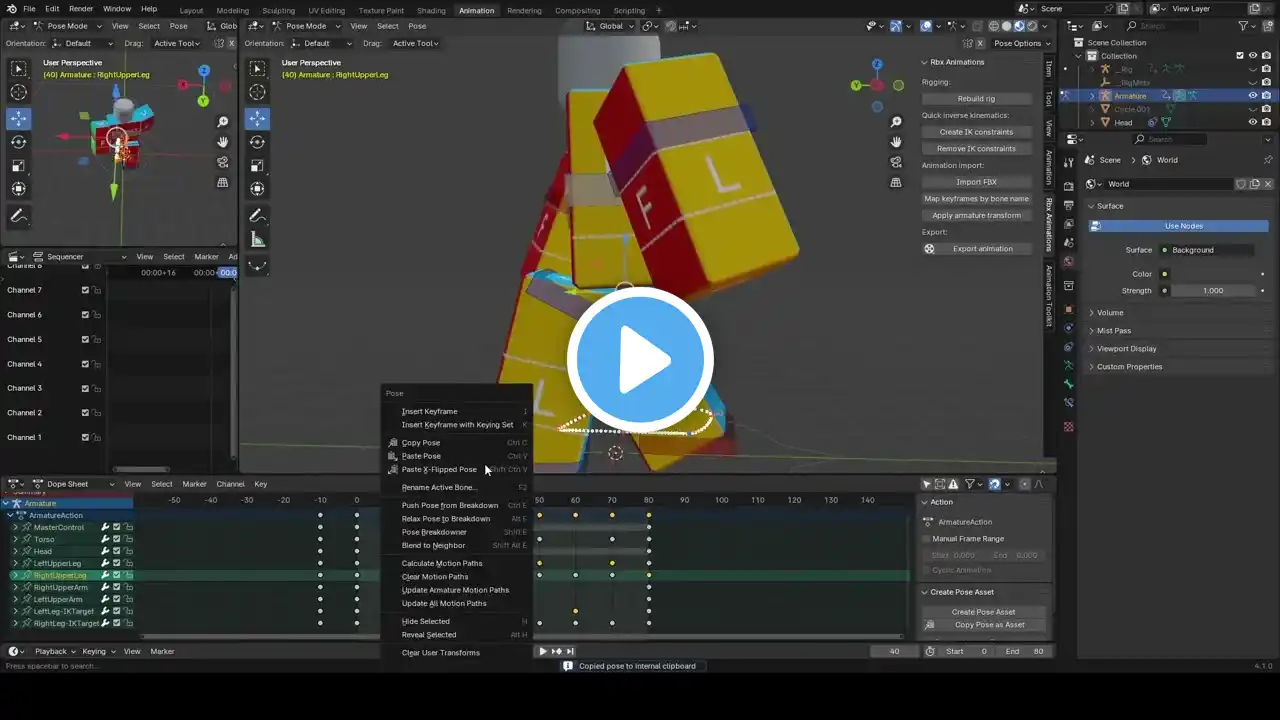Expand the Custom Properties section
The height and width of the screenshot is (720, 1280).
[x=1129, y=367]
